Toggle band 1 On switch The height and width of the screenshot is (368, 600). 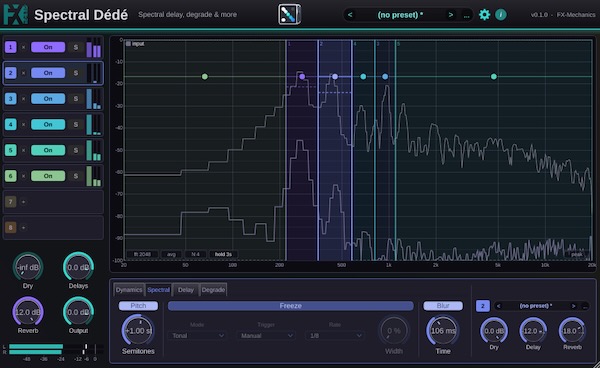click(x=48, y=47)
